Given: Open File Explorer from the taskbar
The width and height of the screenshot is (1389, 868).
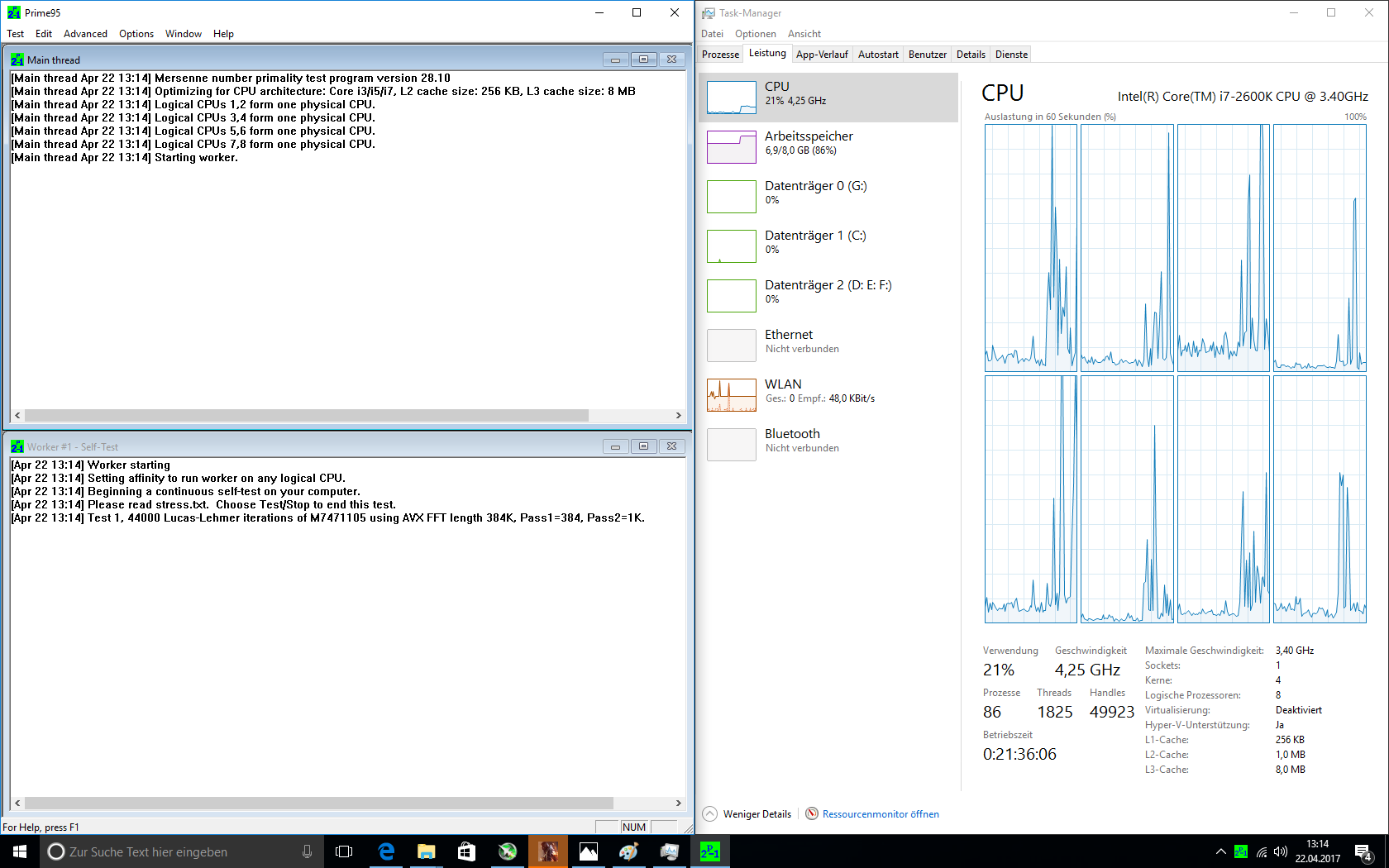Looking at the screenshot, I should (426, 851).
